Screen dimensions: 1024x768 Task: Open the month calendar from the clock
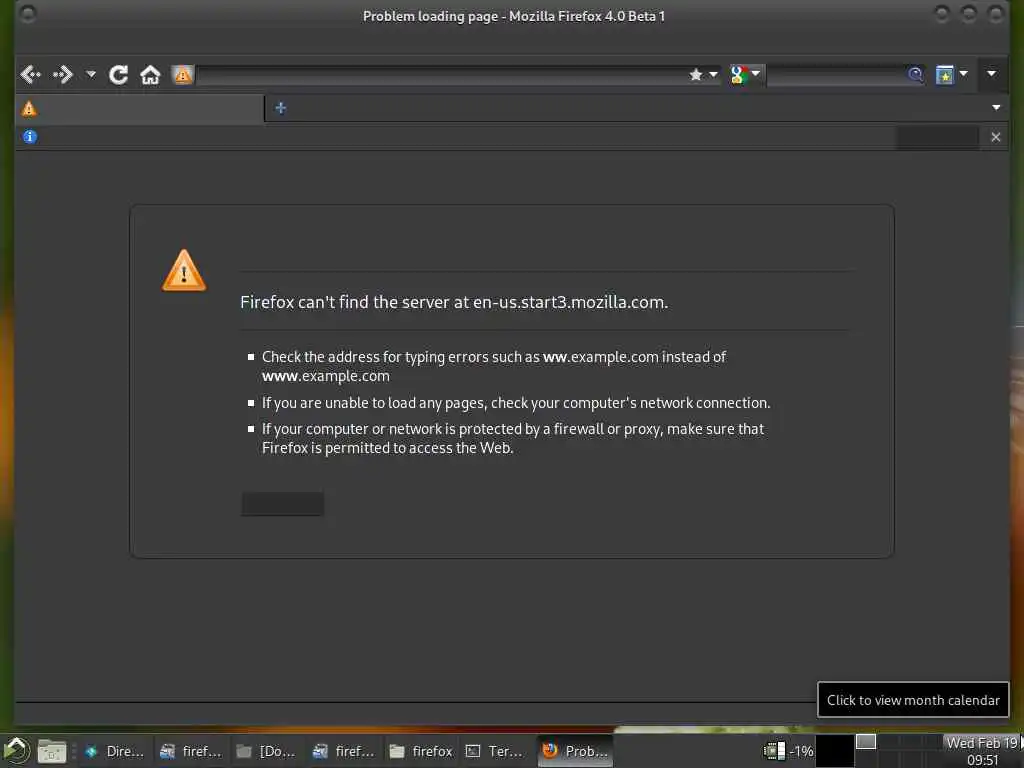pos(982,751)
